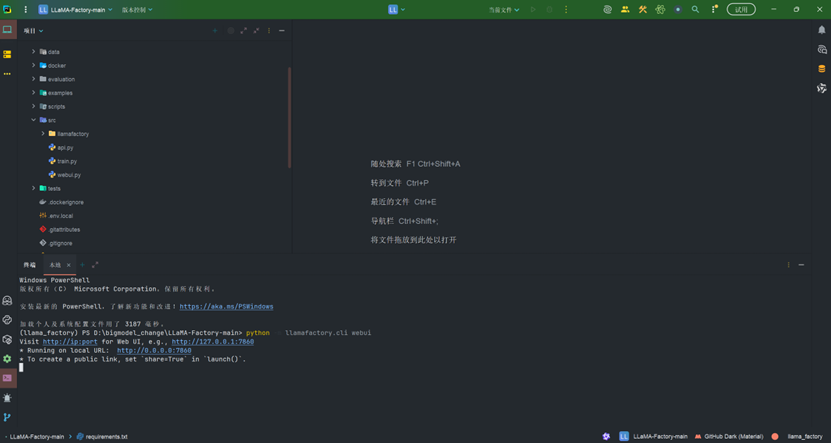Open IDE settings with notification dot
The image size is (831, 443).
713,10
